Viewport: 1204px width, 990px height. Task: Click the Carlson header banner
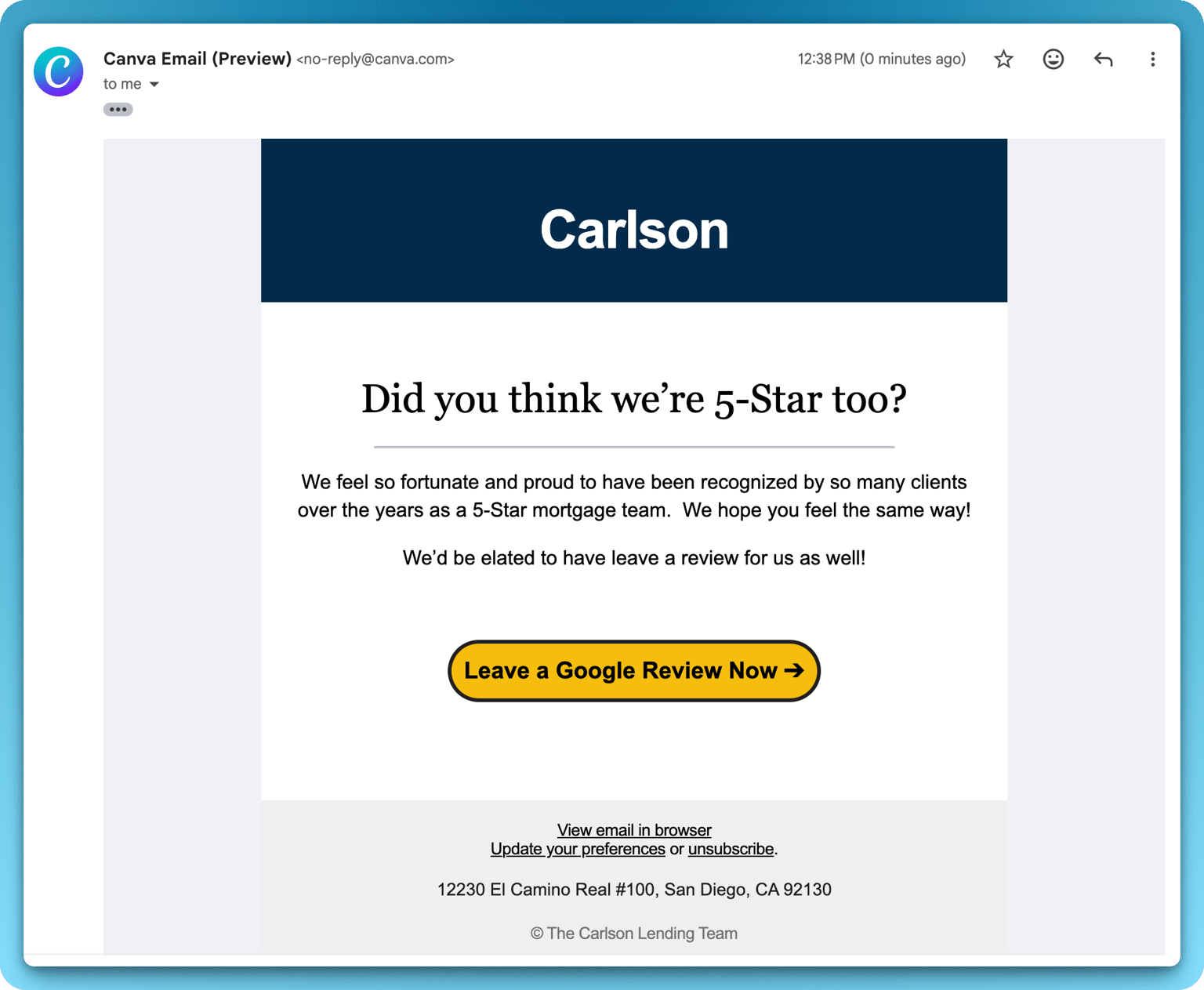coord(634,220)
